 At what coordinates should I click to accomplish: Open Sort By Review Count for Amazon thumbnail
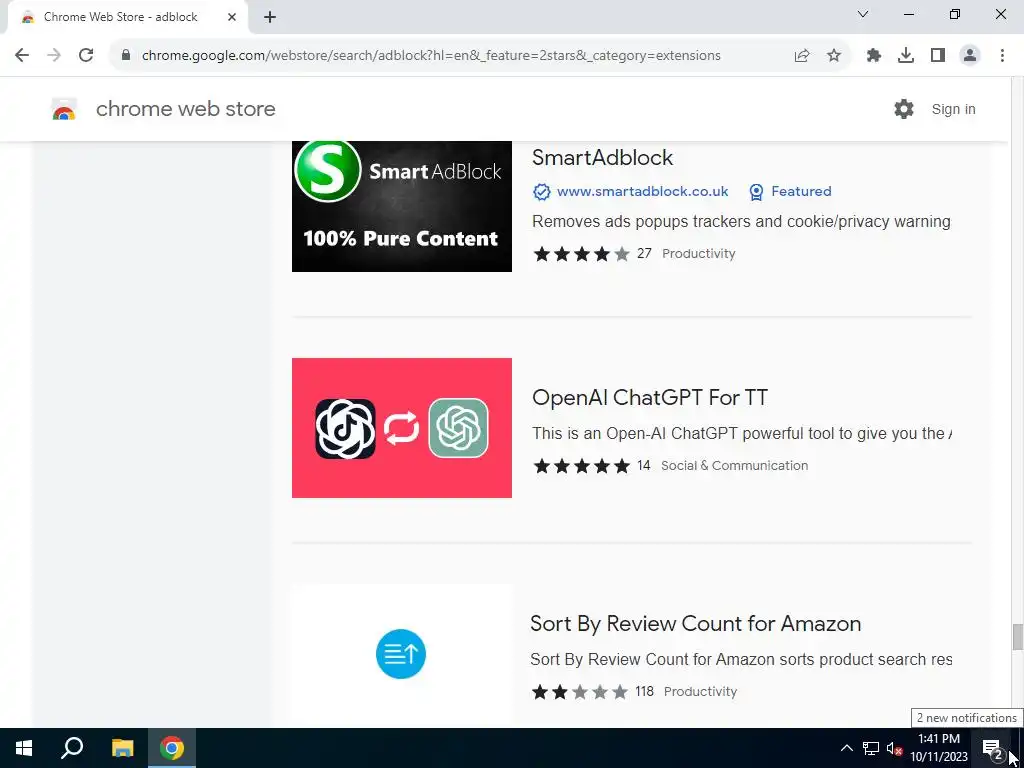click(402, 655)
